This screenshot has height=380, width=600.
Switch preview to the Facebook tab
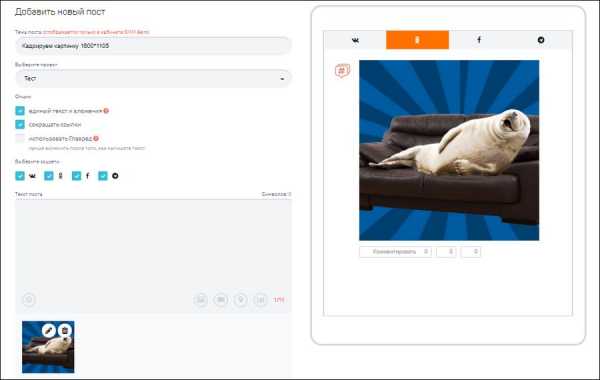tap(479, 40)
